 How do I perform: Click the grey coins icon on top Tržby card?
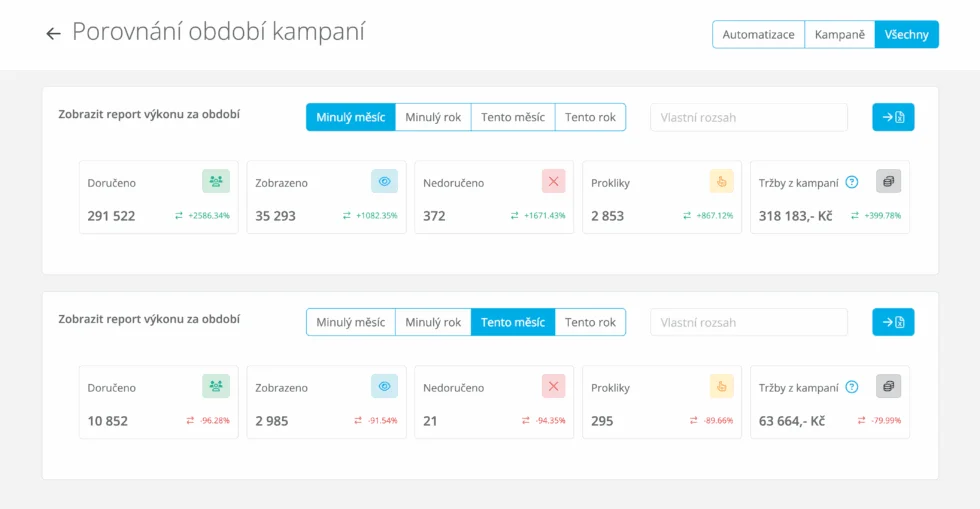pos(888,181)
